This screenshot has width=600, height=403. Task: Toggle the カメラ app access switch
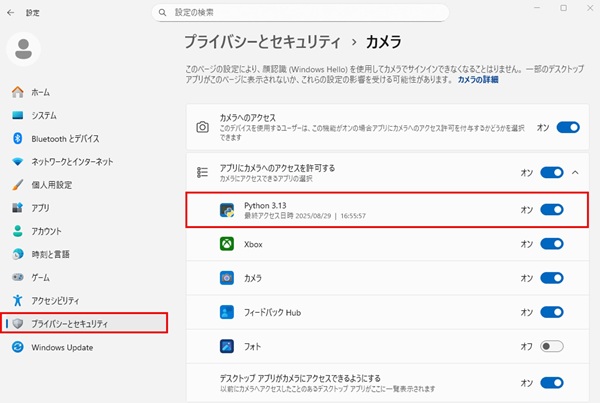pos(552,278)
